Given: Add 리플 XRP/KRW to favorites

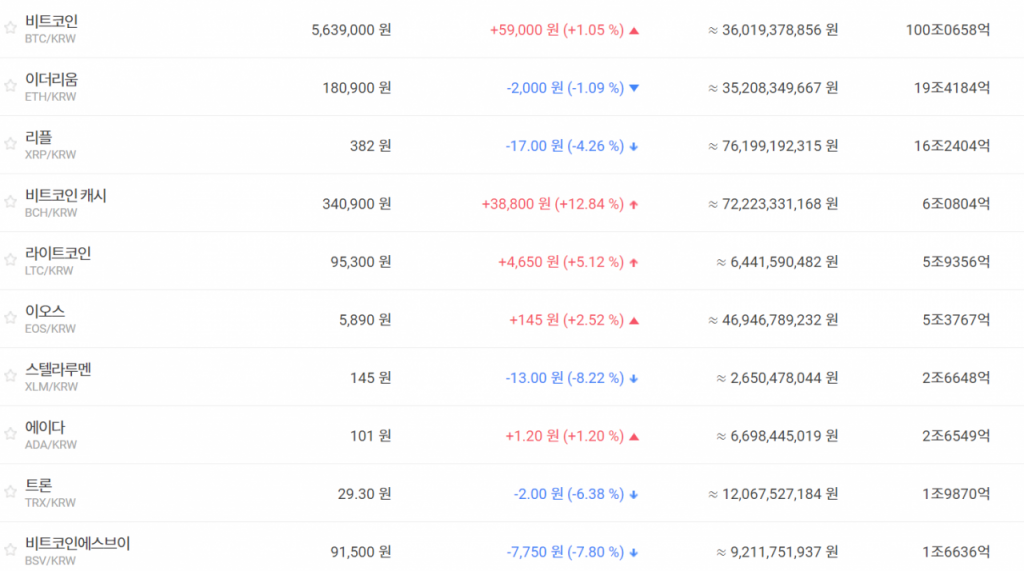Looking at the screenshot, I should [x=10, y=145].
